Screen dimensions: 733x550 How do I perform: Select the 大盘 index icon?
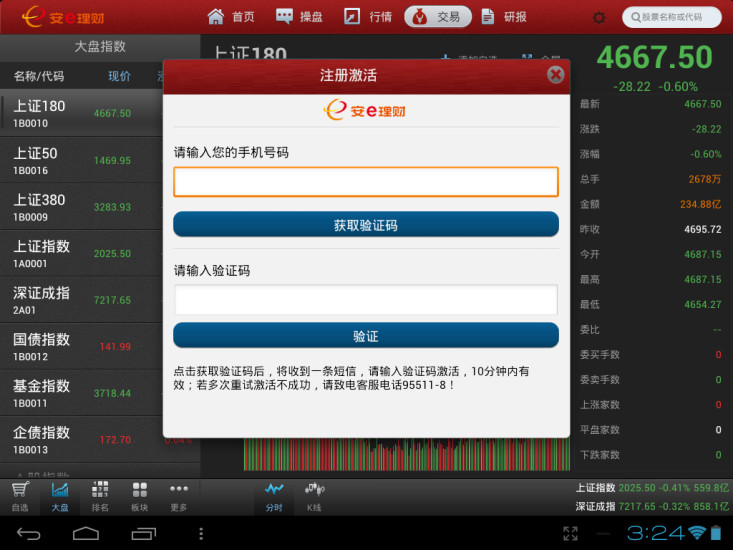tap(60, 496)
